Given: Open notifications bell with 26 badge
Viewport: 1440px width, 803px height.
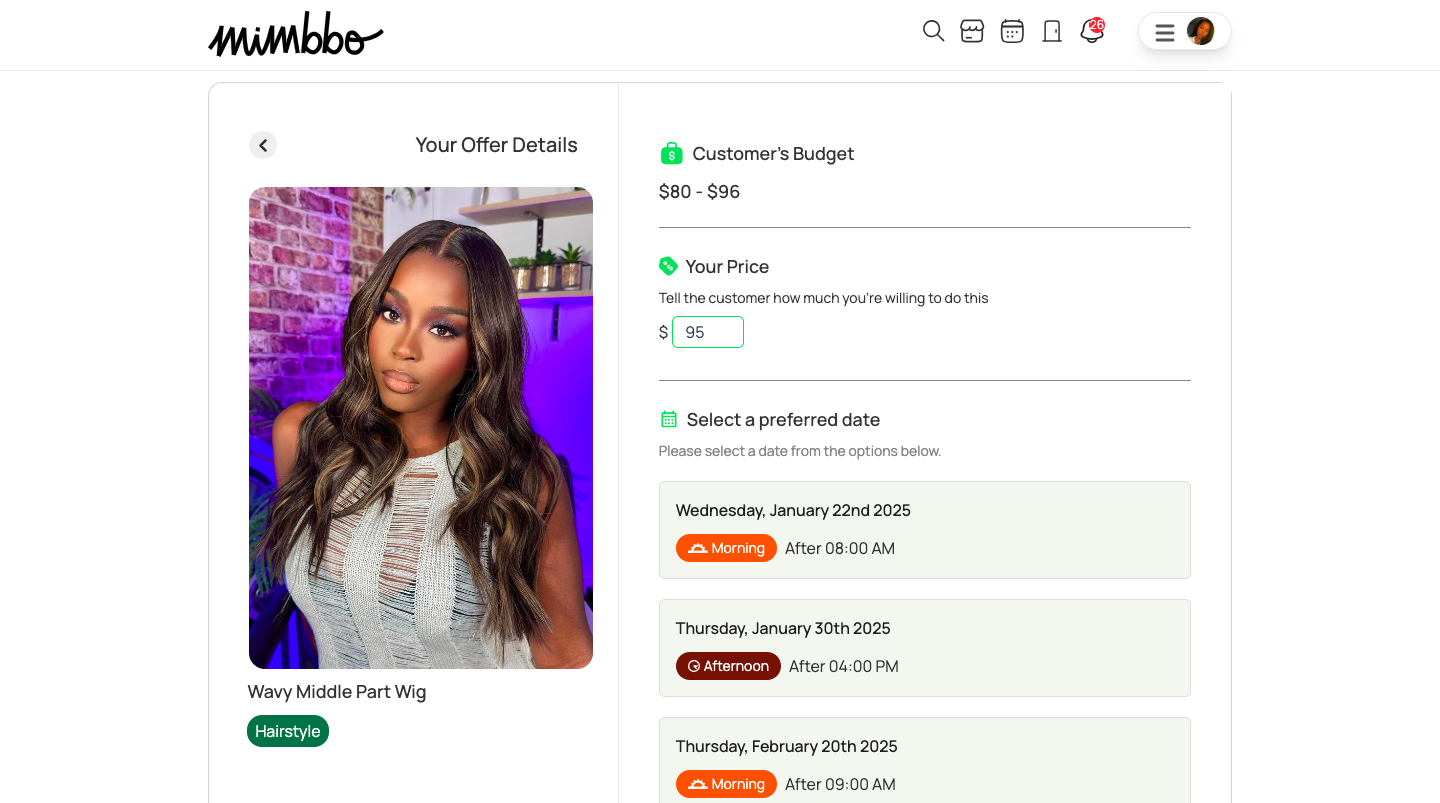Looking at the screenshot, I should coord(1092,31).
